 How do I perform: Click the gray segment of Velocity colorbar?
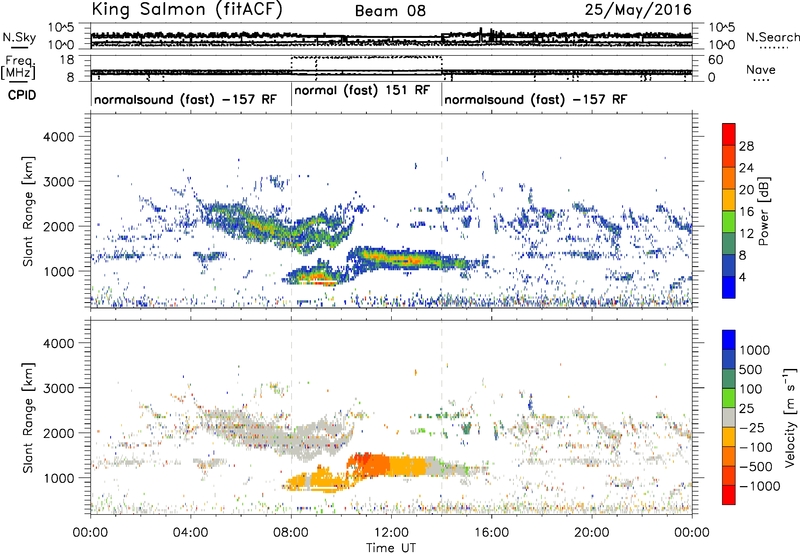(729, 418)
